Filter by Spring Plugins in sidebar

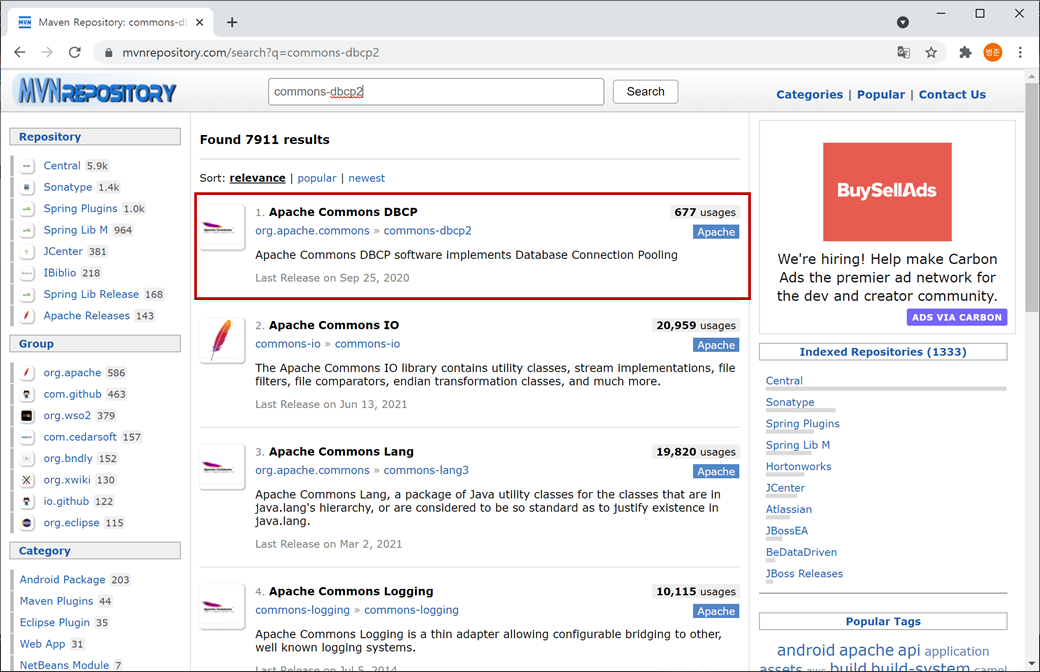pyautogui.click(x=80, y=208)
